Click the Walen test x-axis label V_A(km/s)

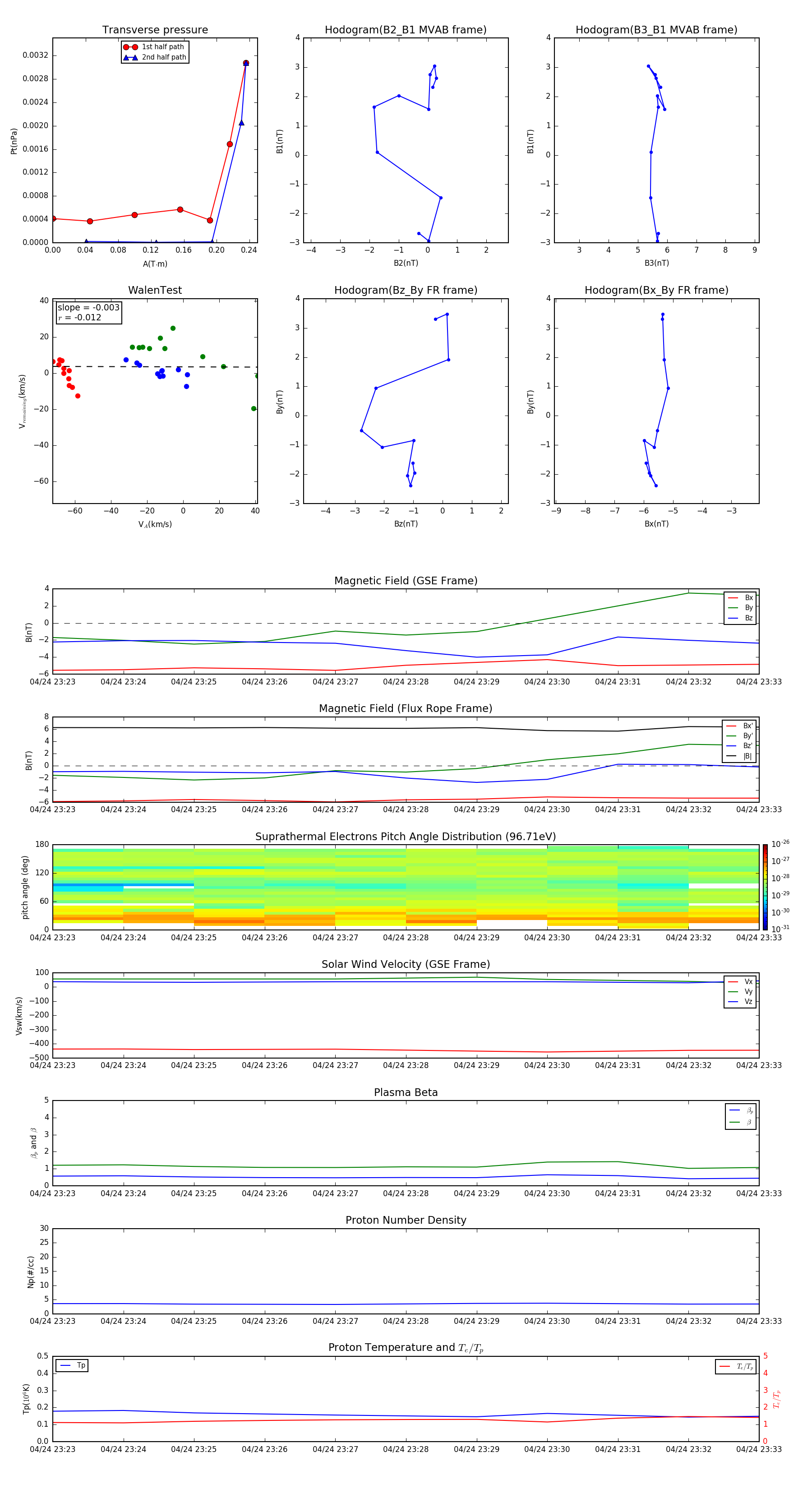tap(155, 524)
